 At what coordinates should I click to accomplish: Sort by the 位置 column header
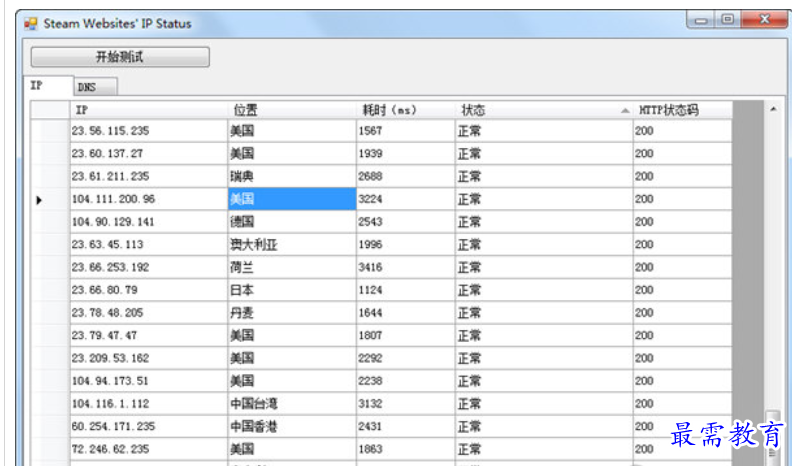[292, 110]
